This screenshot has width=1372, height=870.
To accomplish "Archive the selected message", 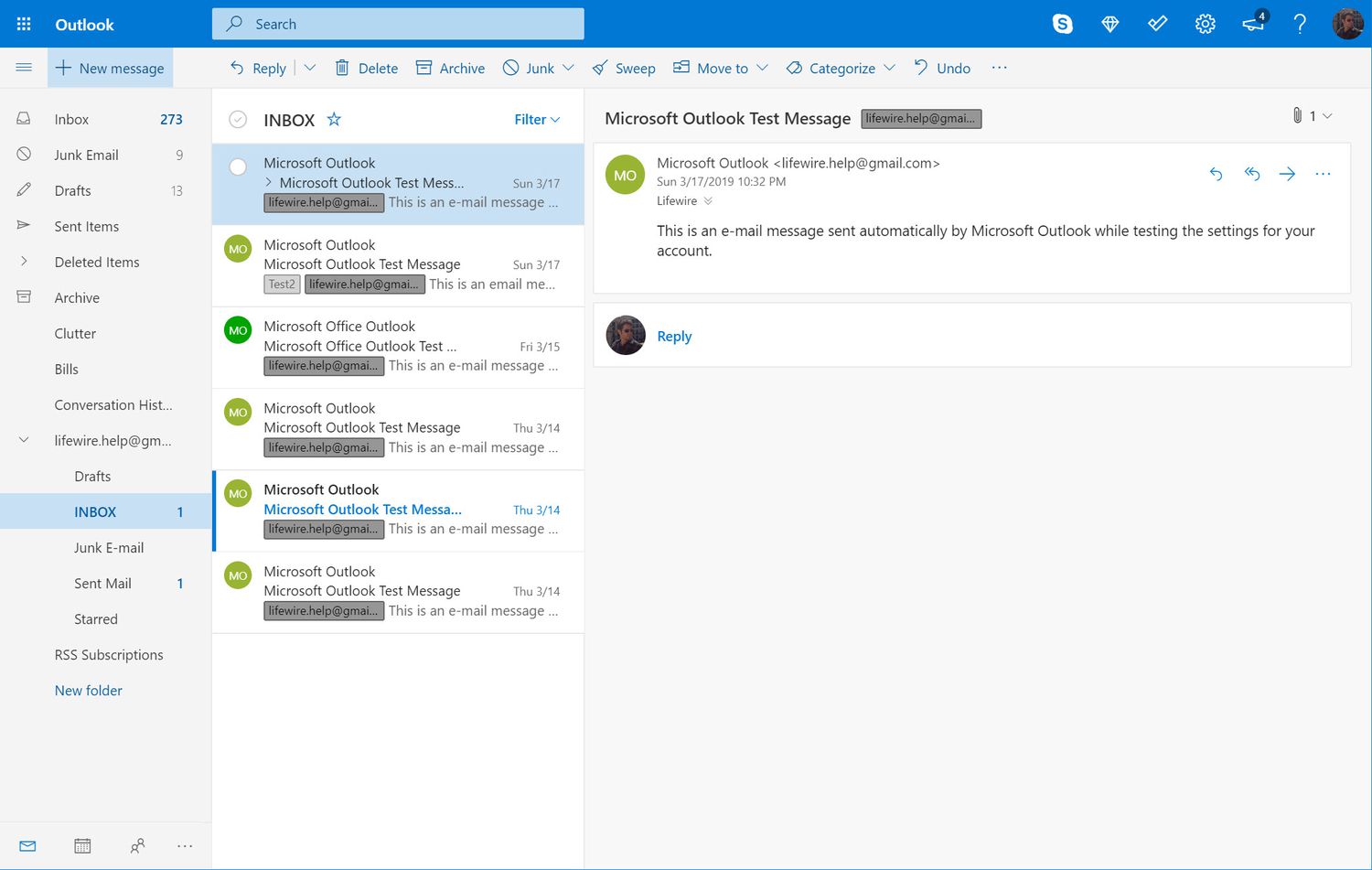I will [x=450, y=68].
